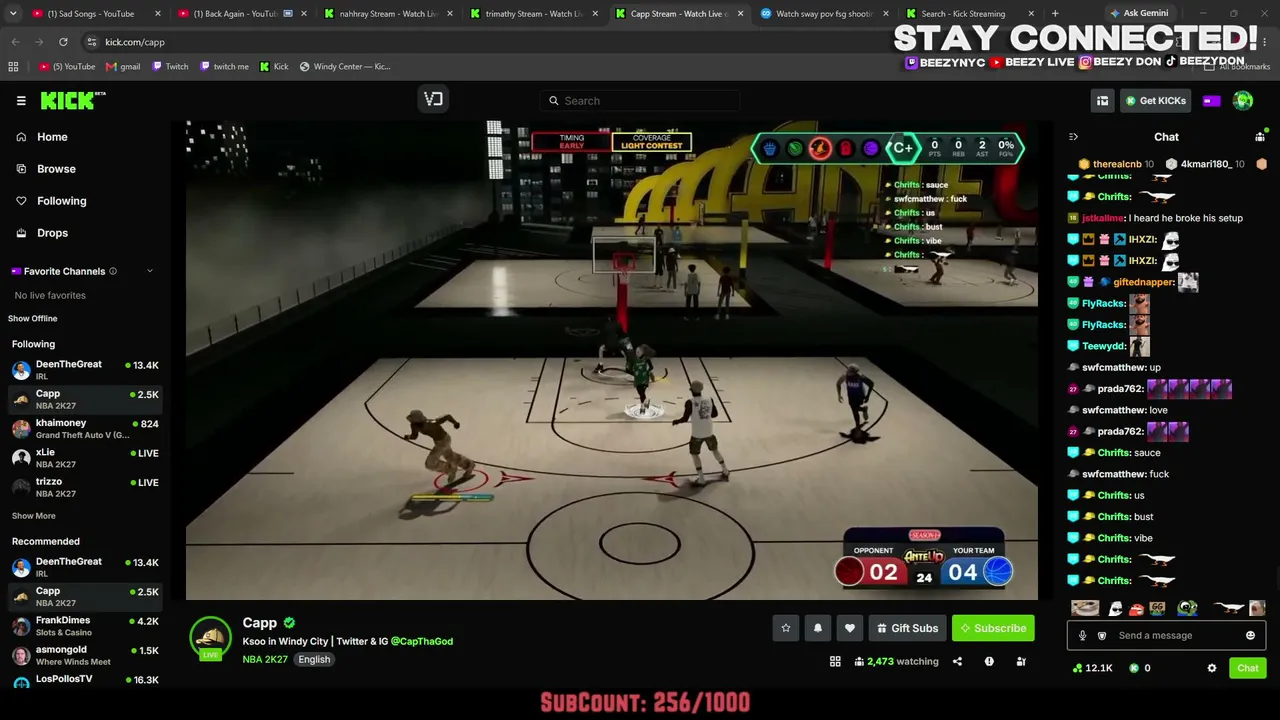Switch to the nahhray Stream tab

[387, 14]
